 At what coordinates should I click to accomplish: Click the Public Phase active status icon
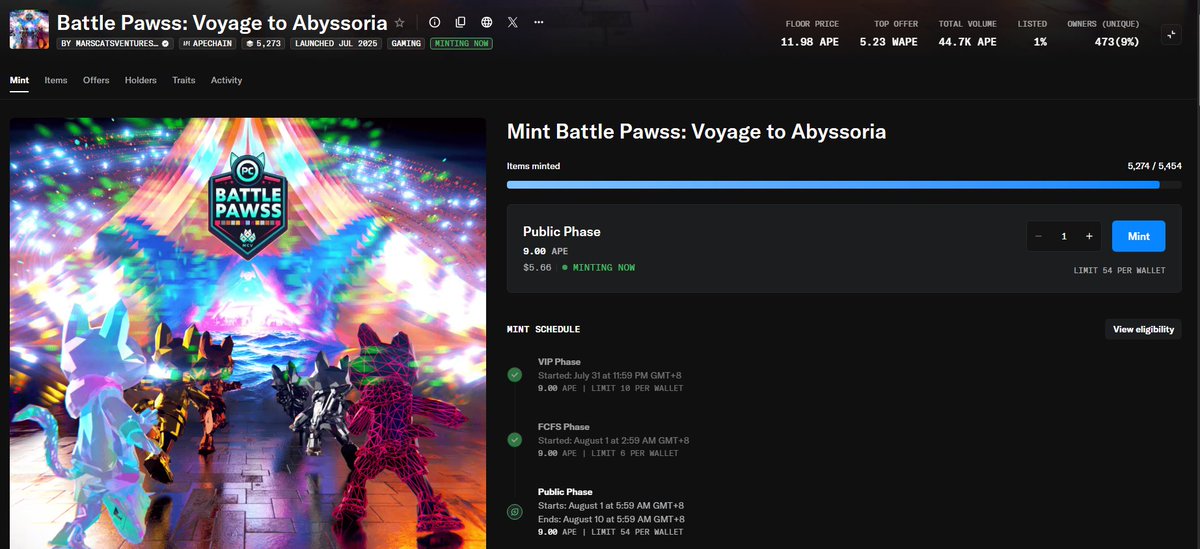(514, 512)
